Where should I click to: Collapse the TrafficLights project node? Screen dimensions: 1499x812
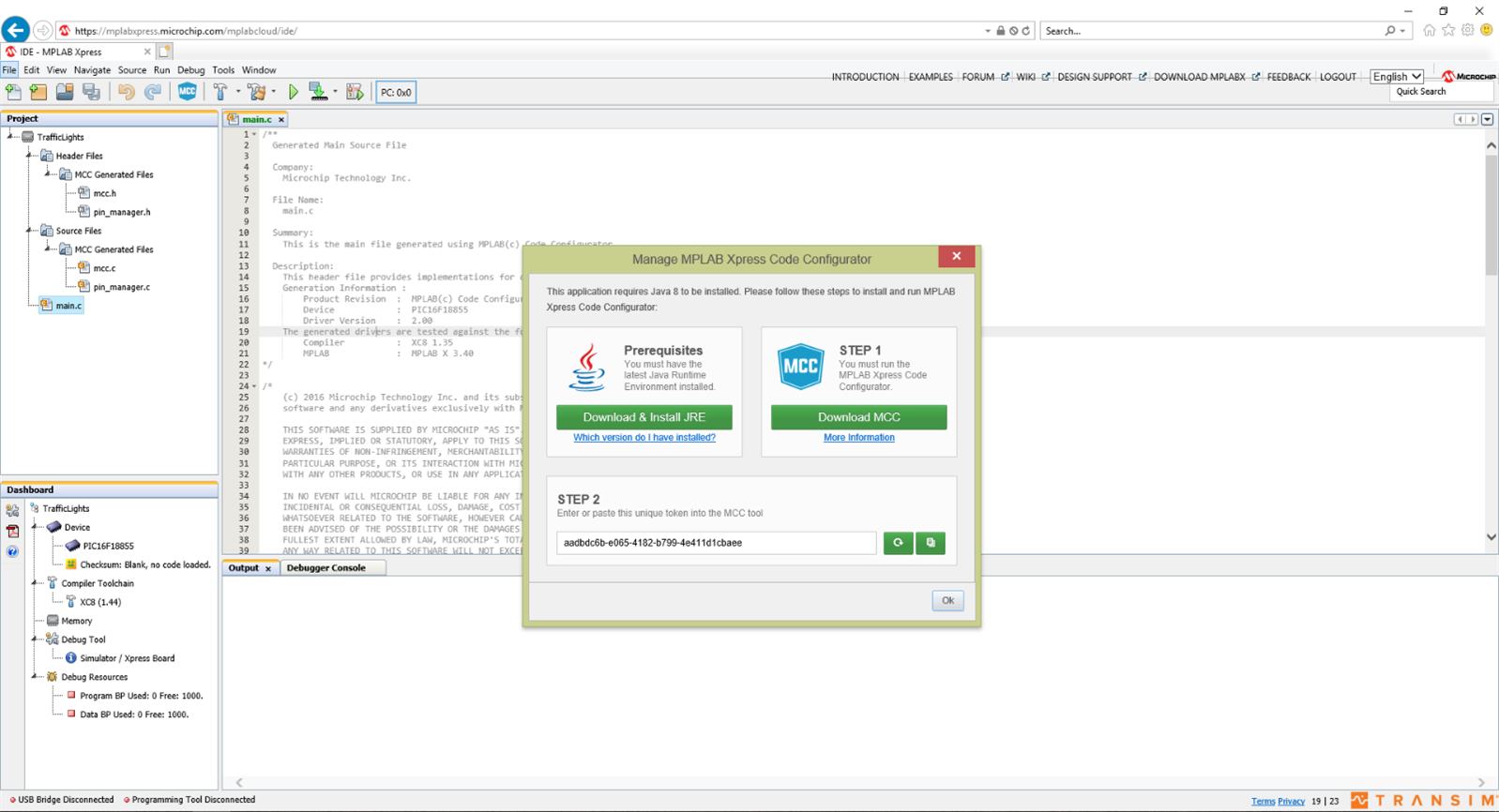pyautogui.click(x=10, y=137)
